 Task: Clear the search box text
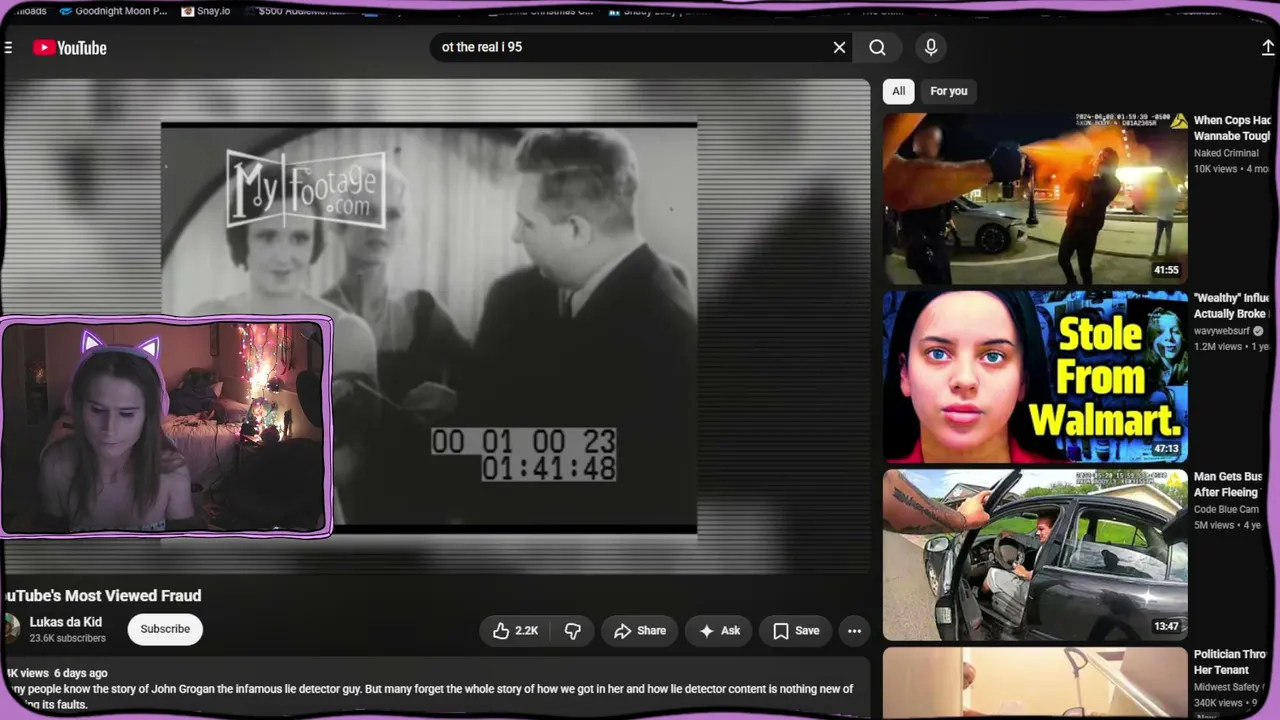tap(839, 47)
